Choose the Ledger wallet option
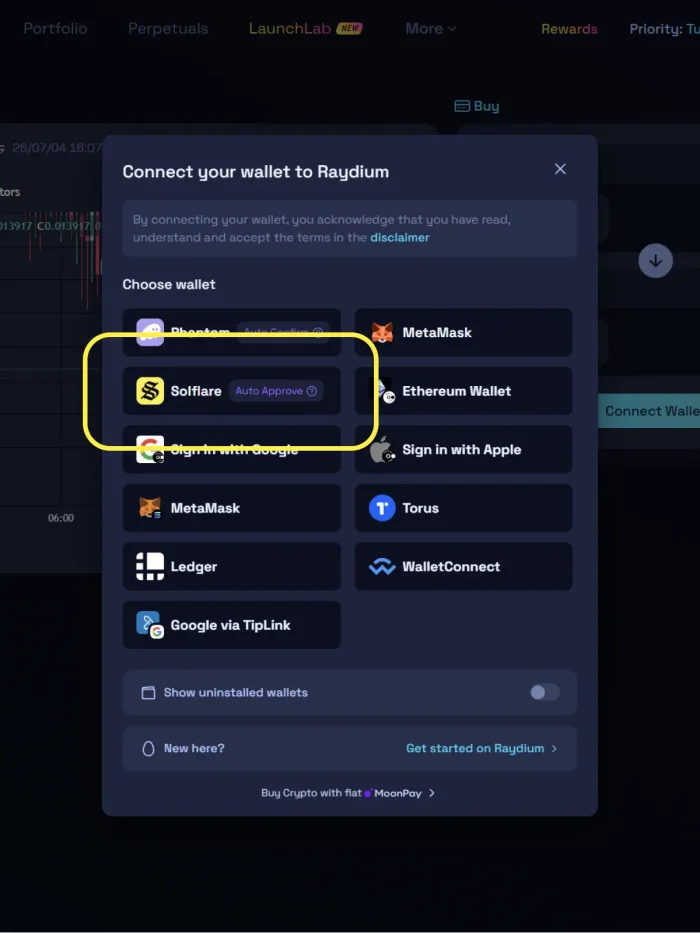The width and height of the screenshot is (700, 933). coord(232,566)
